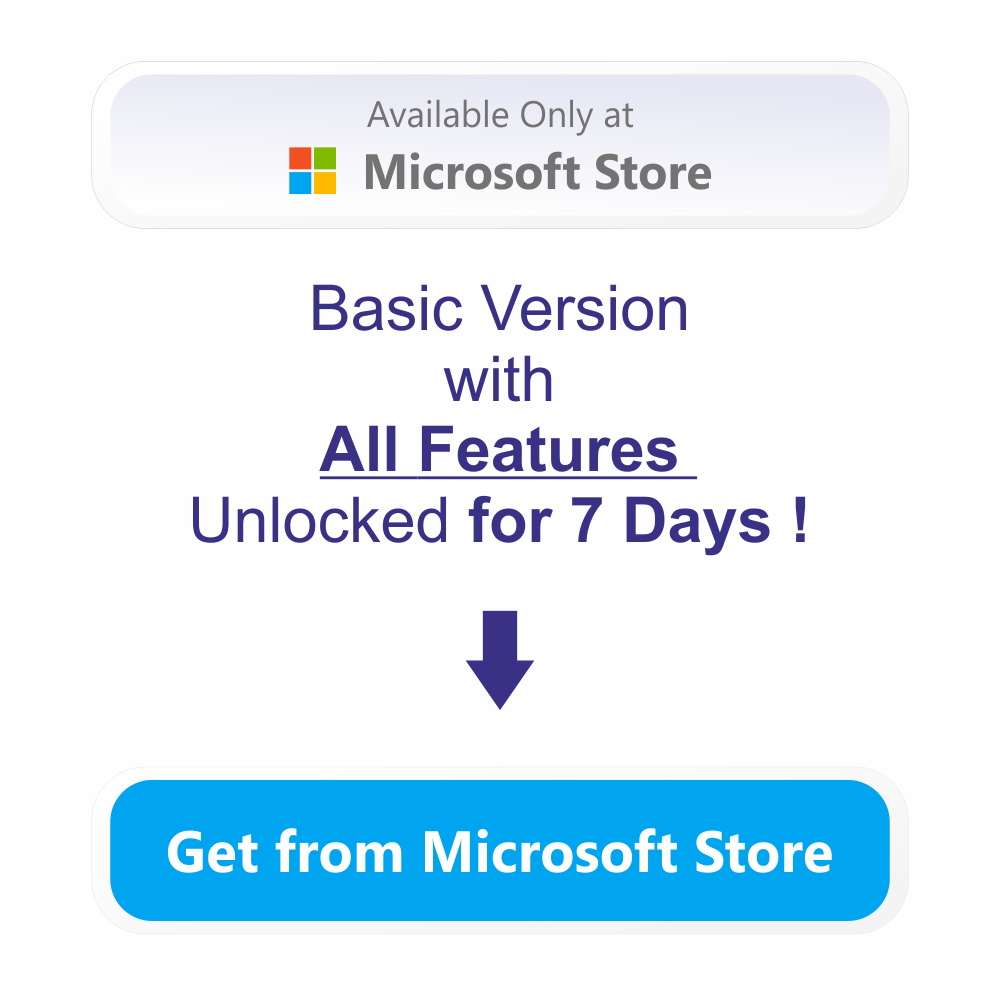Image resolution: width=1000 pixels, height=1000 pixels.
Task: Click the gray Microsoft Store text
Action: click(x=538, y=172)
